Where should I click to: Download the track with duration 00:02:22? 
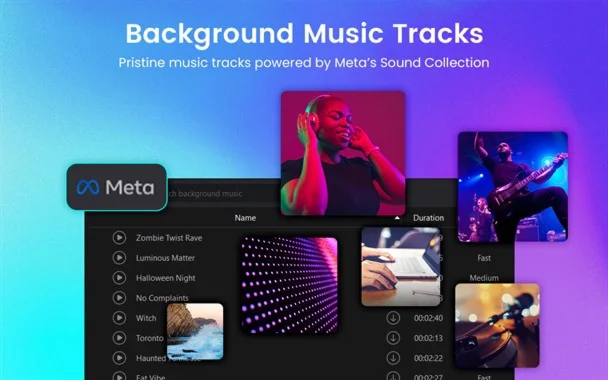tap(393, 358)
